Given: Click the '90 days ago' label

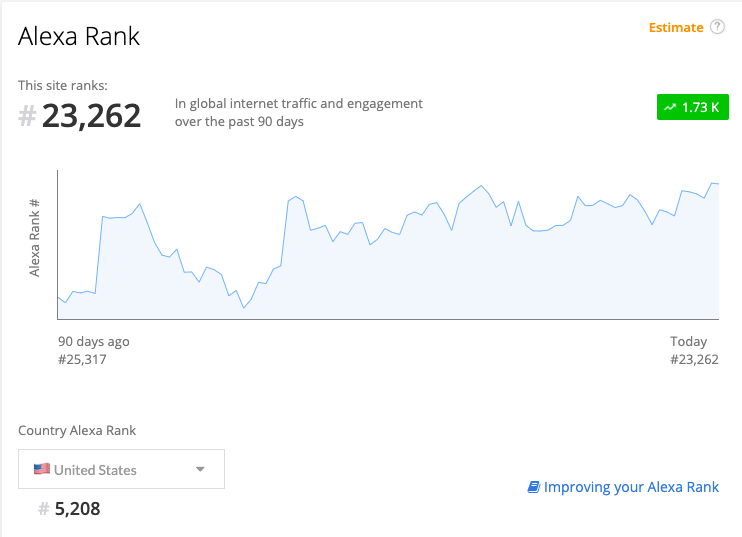Looking at the screenshot, I should pos(94,342).
